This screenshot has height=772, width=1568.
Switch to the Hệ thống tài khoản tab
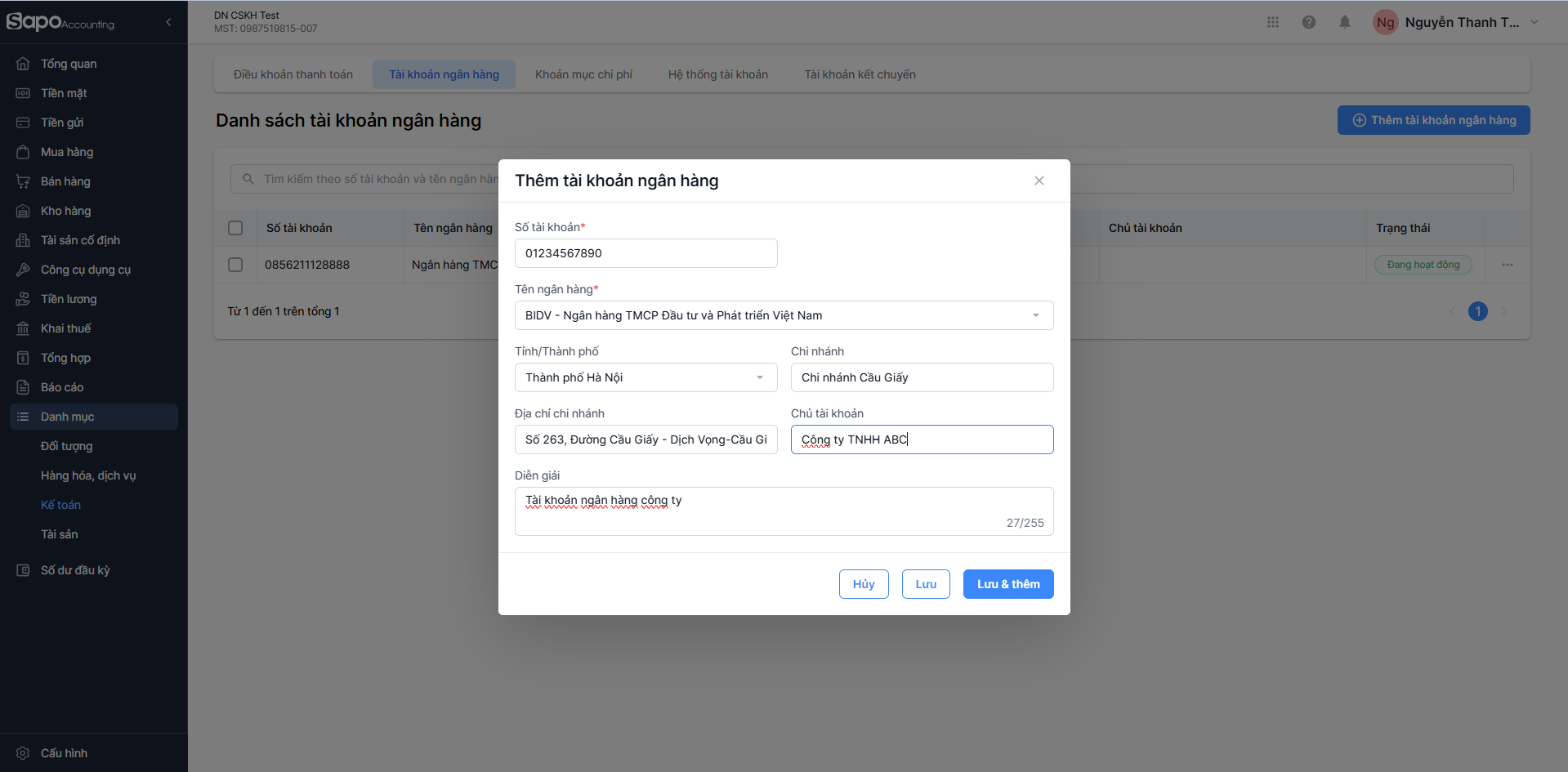(x=717, y=74)
